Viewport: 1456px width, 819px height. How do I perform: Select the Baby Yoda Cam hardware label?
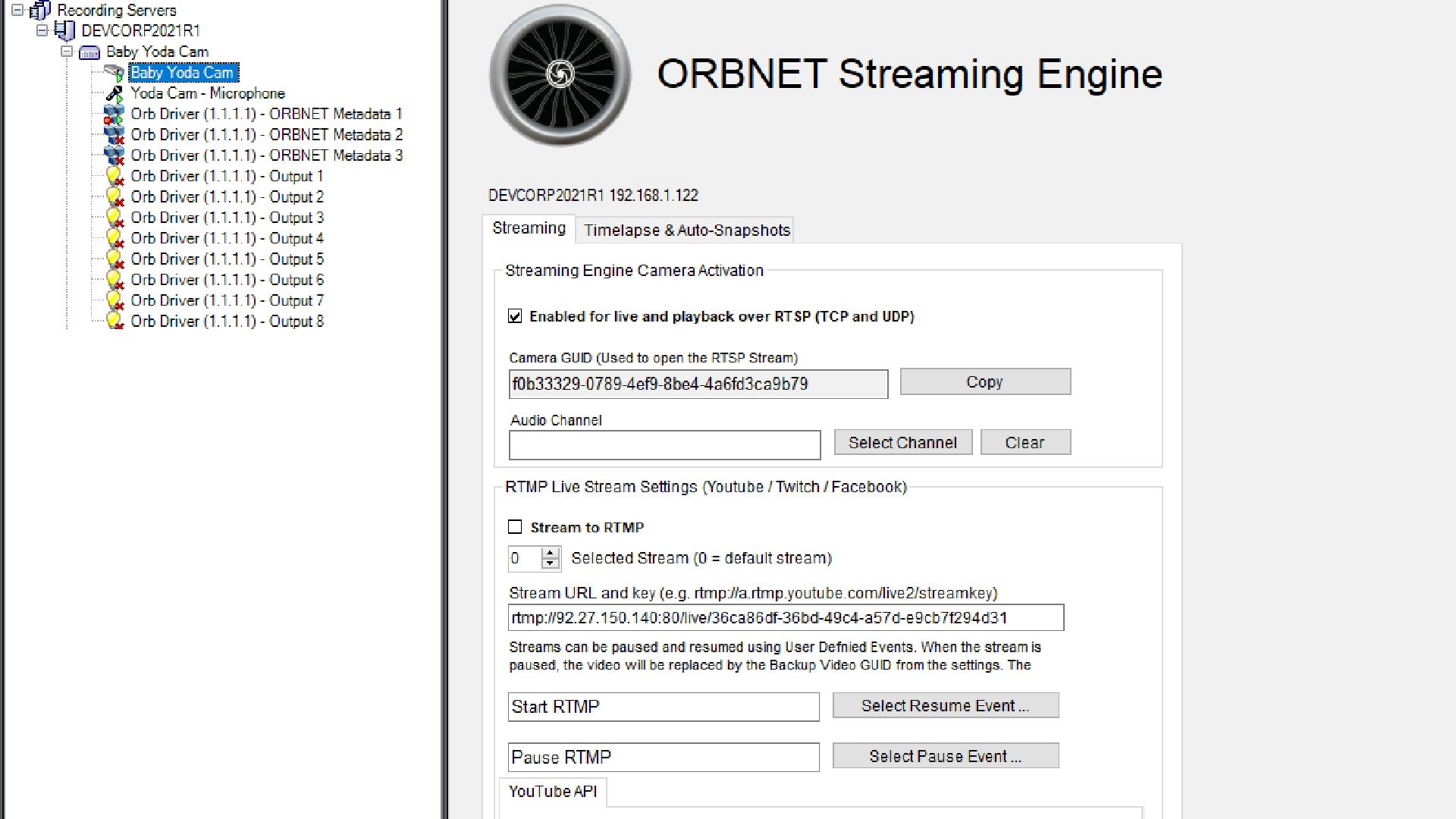coord(157,52)
